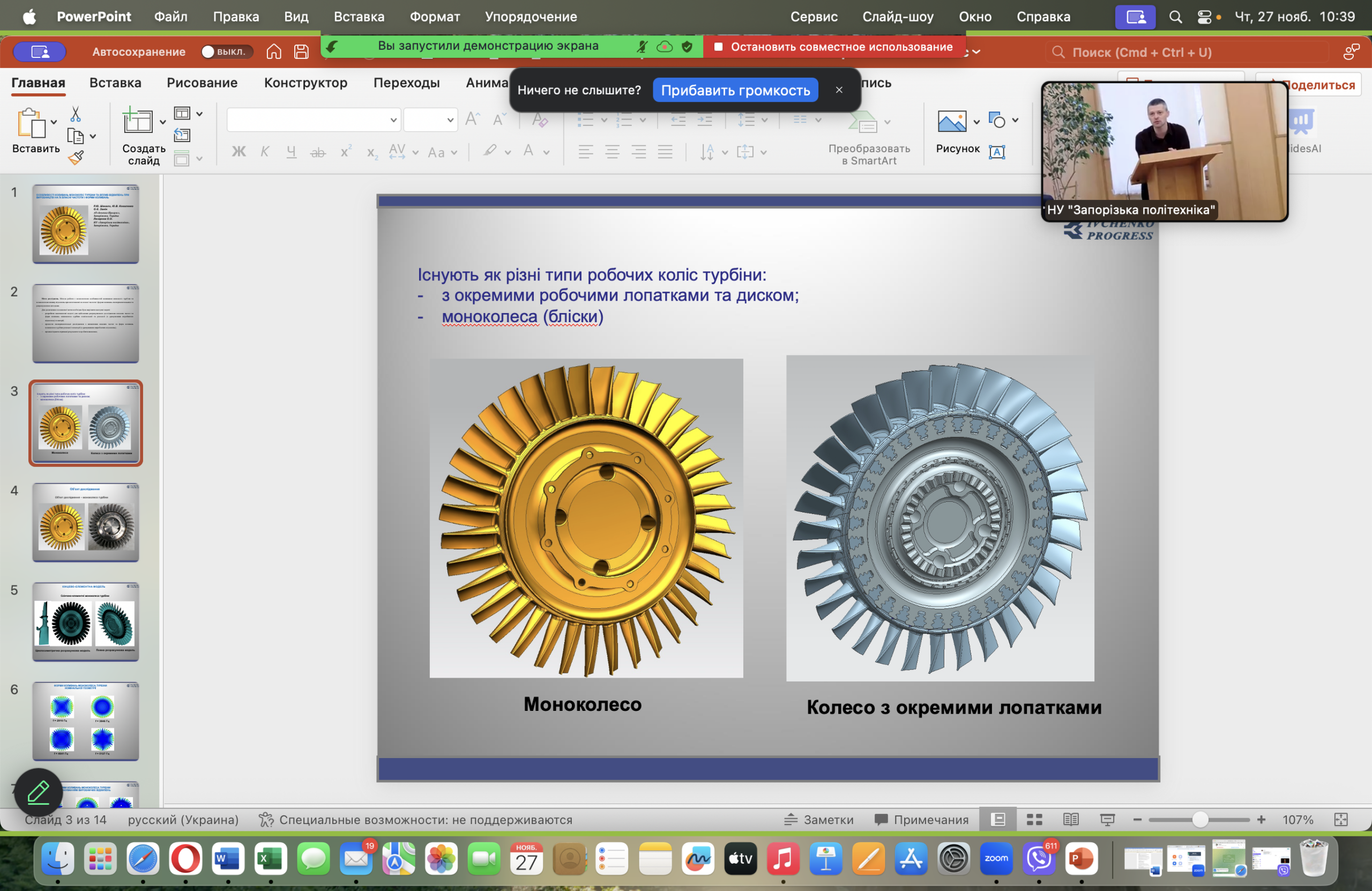Image resolution: width=1372 pixels, height=891 pixels.
Task: Click the Прибавить громкость button
Action: click(x=735, y=90)
